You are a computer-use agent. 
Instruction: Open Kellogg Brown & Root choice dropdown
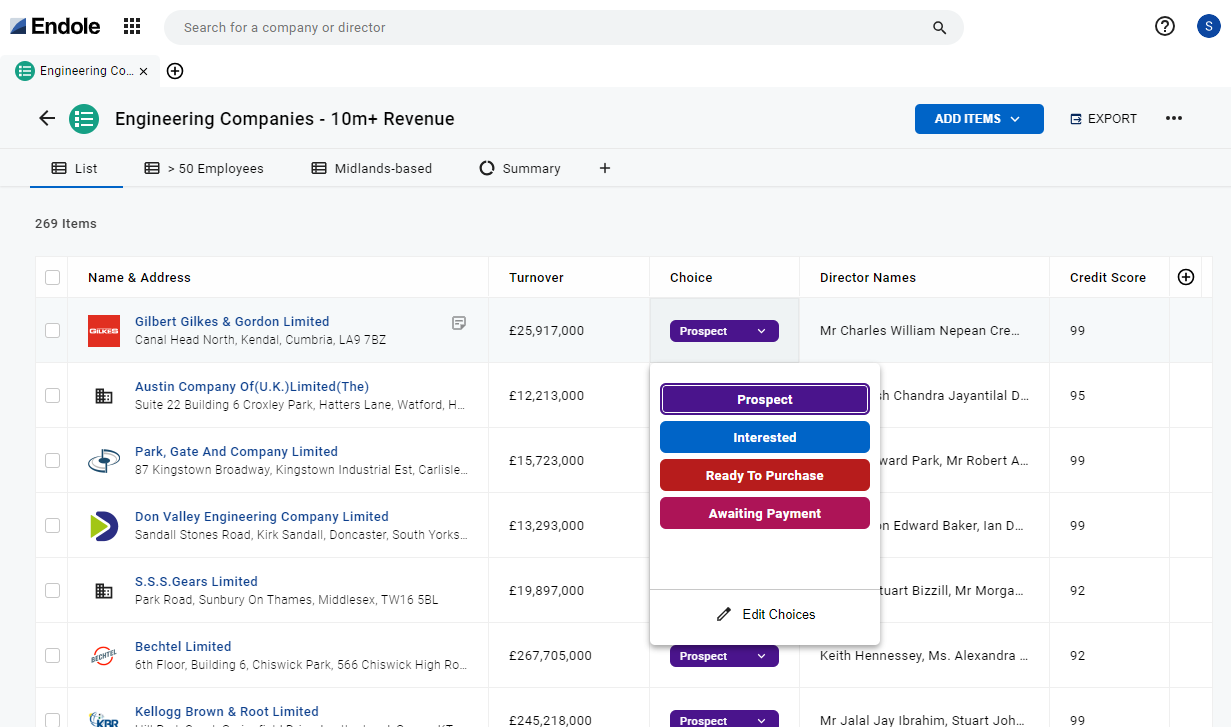[724, 719]
